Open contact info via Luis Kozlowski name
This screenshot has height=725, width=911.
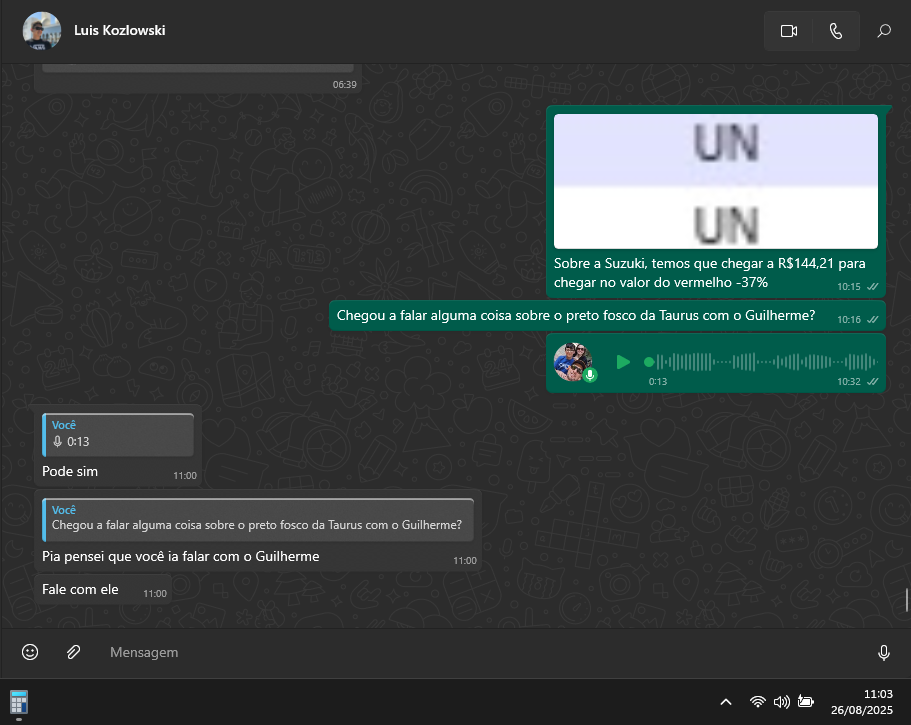pos(120,31)
